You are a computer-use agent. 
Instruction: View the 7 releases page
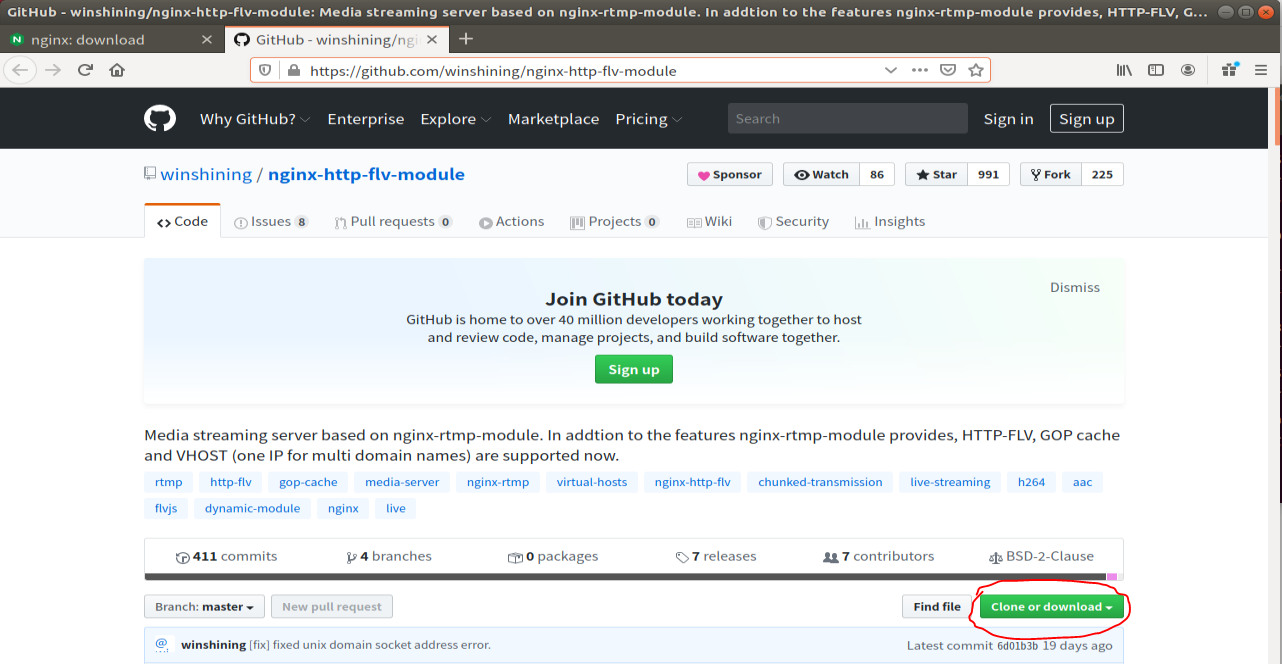716,556
